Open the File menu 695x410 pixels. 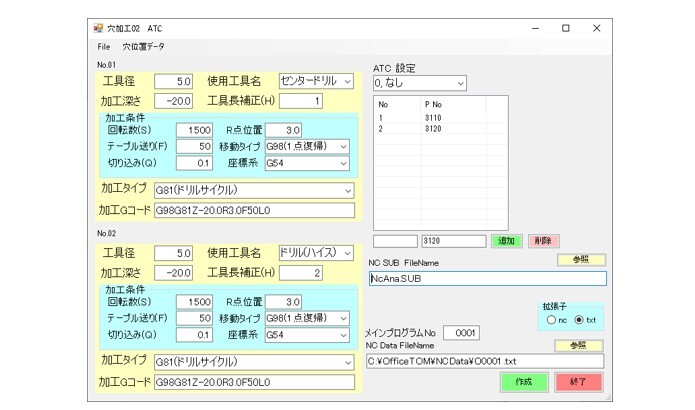click(x=103, y=47)
